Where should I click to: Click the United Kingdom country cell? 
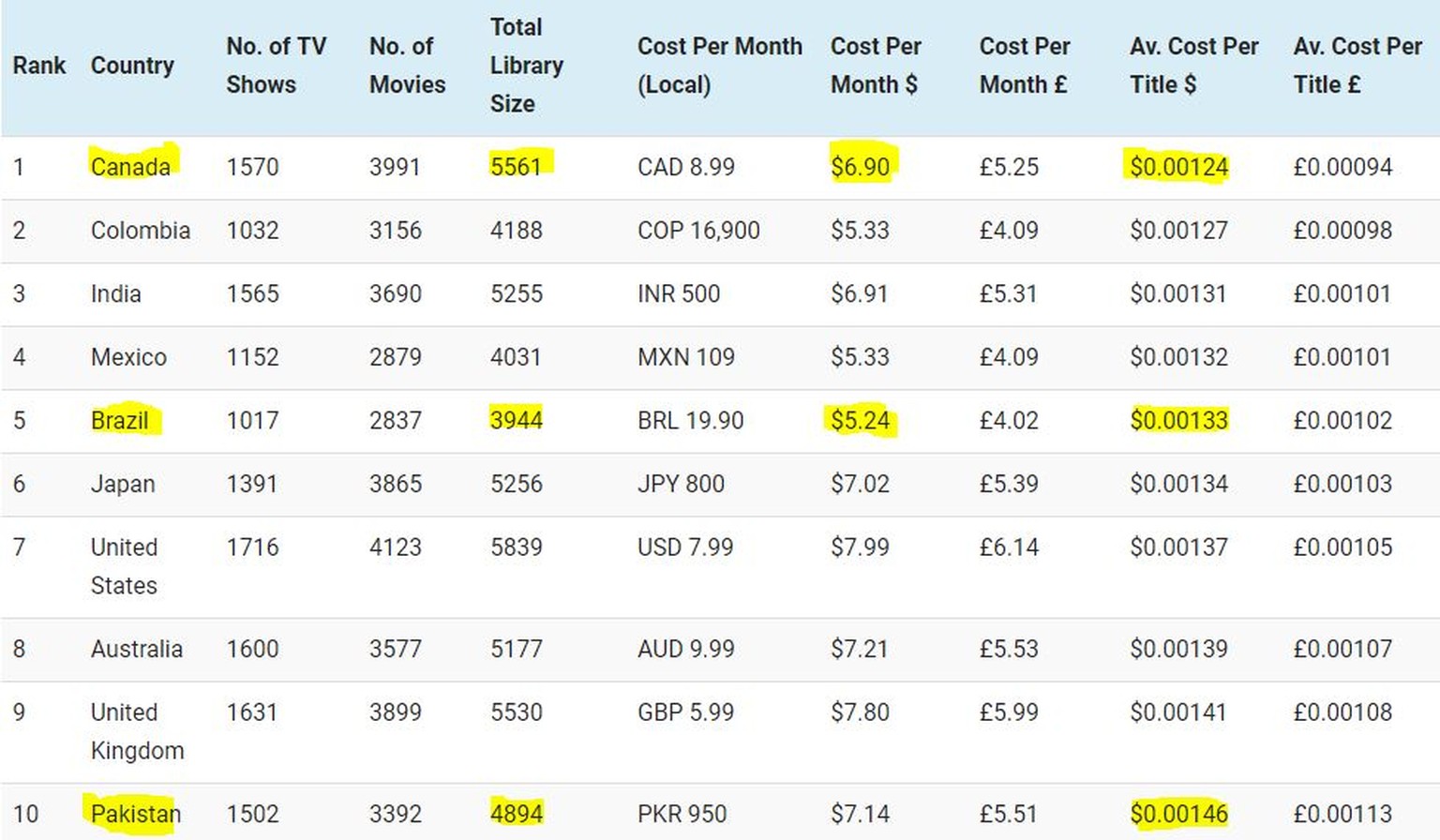click(x=137, y=731)
